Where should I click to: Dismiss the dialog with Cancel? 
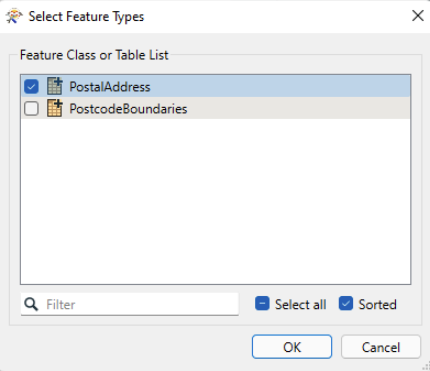(381, 347)
